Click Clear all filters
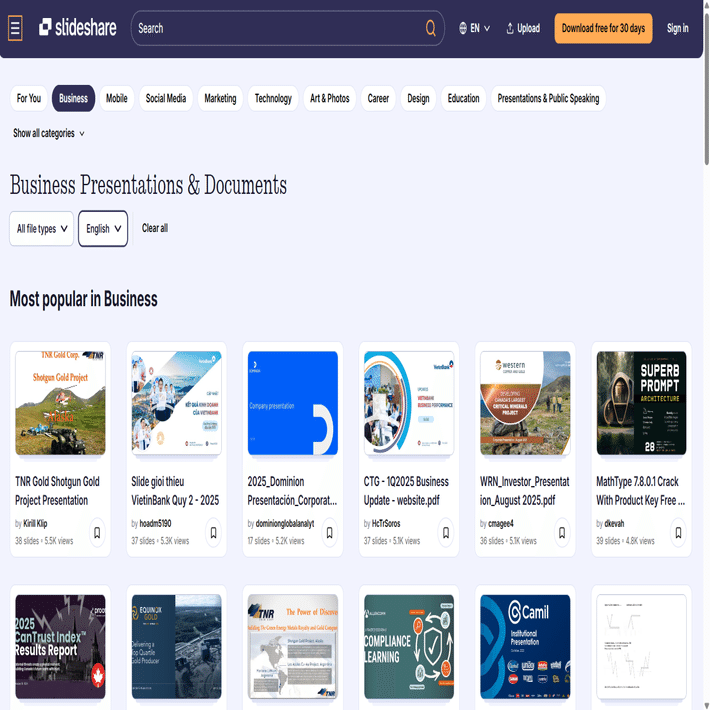Screen dimensions: 710x710 155,228
